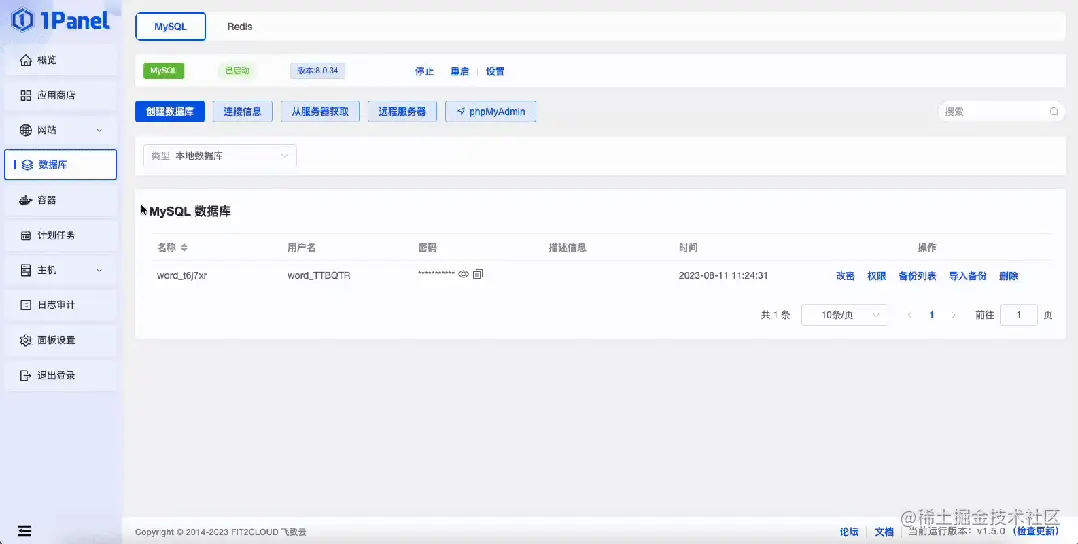Open 计划任务 scheduled tasks
Image resolution: width=1078 pixels, height=544 pixels.
pyautogui.click(x=60, y=235)
